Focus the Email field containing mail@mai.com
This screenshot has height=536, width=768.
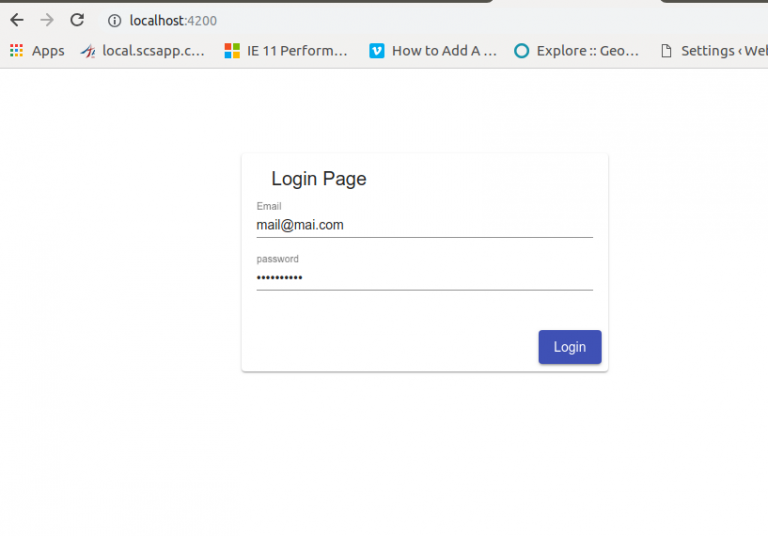[425, 225]
